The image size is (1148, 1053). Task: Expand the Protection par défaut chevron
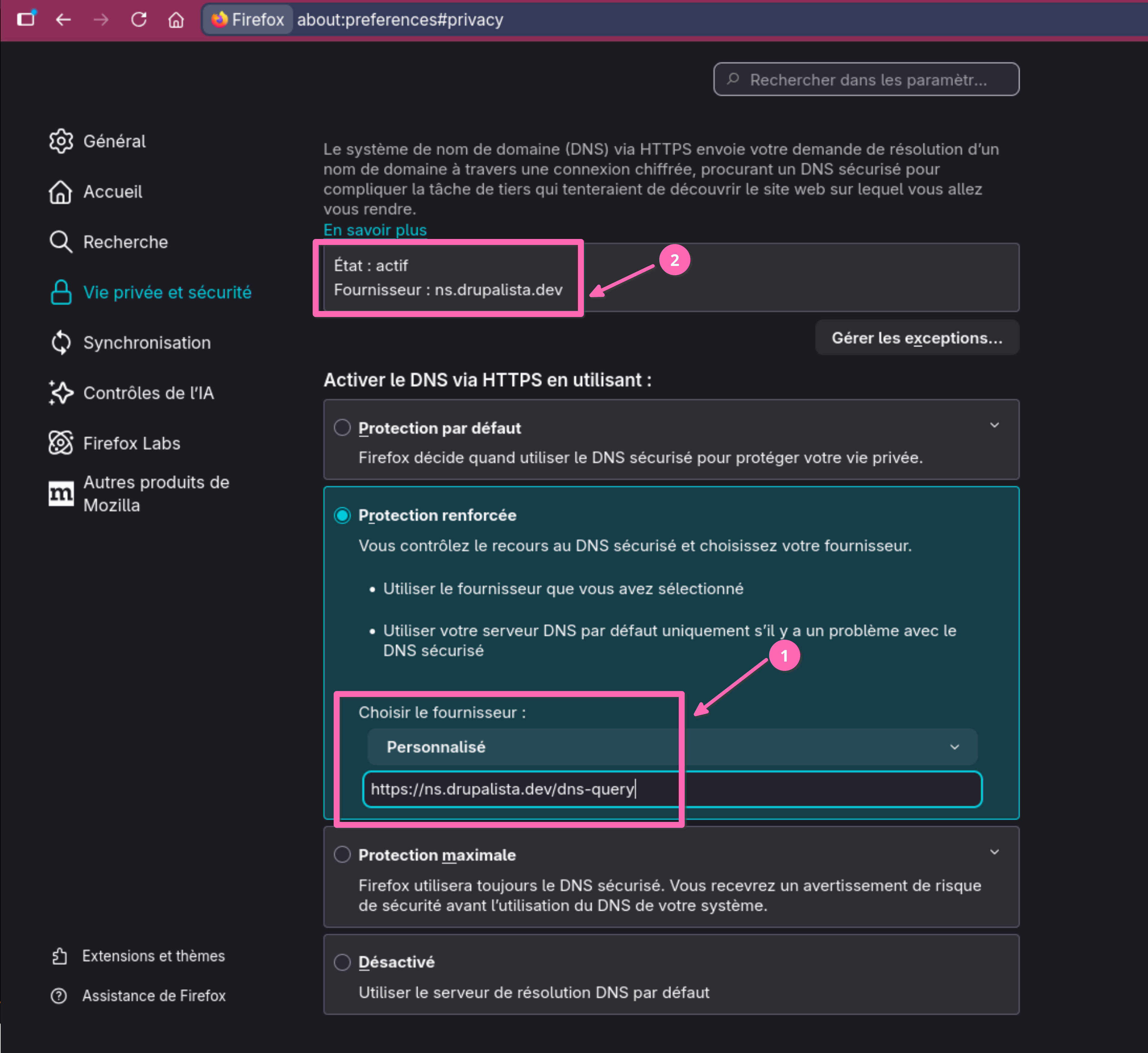(x=994, y=425)
